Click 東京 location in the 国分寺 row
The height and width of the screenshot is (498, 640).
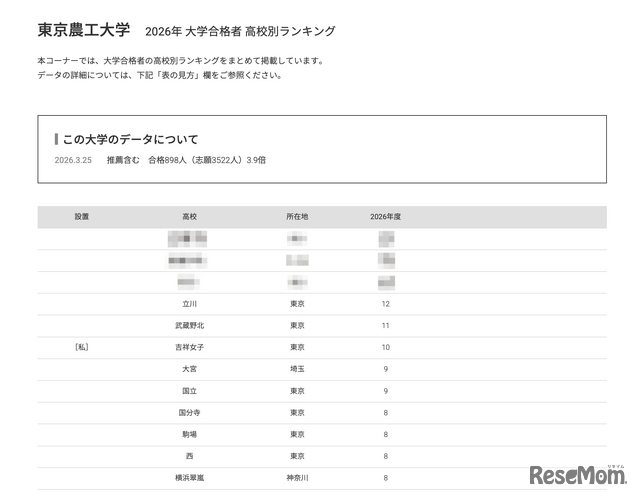[x=297, y=412]
